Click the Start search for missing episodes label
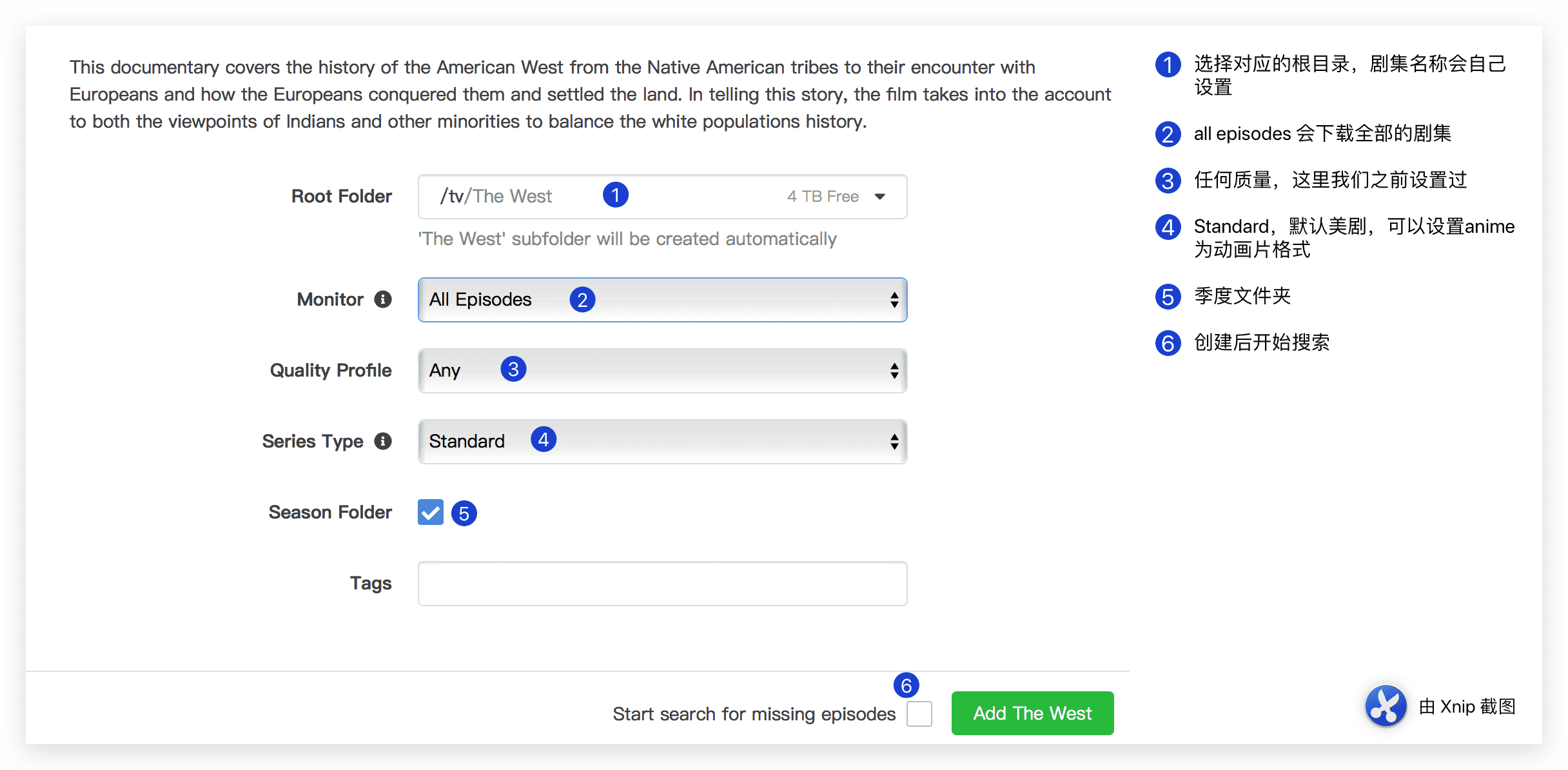Viewport: 1568px width, 770px height. tap(754, 714)
